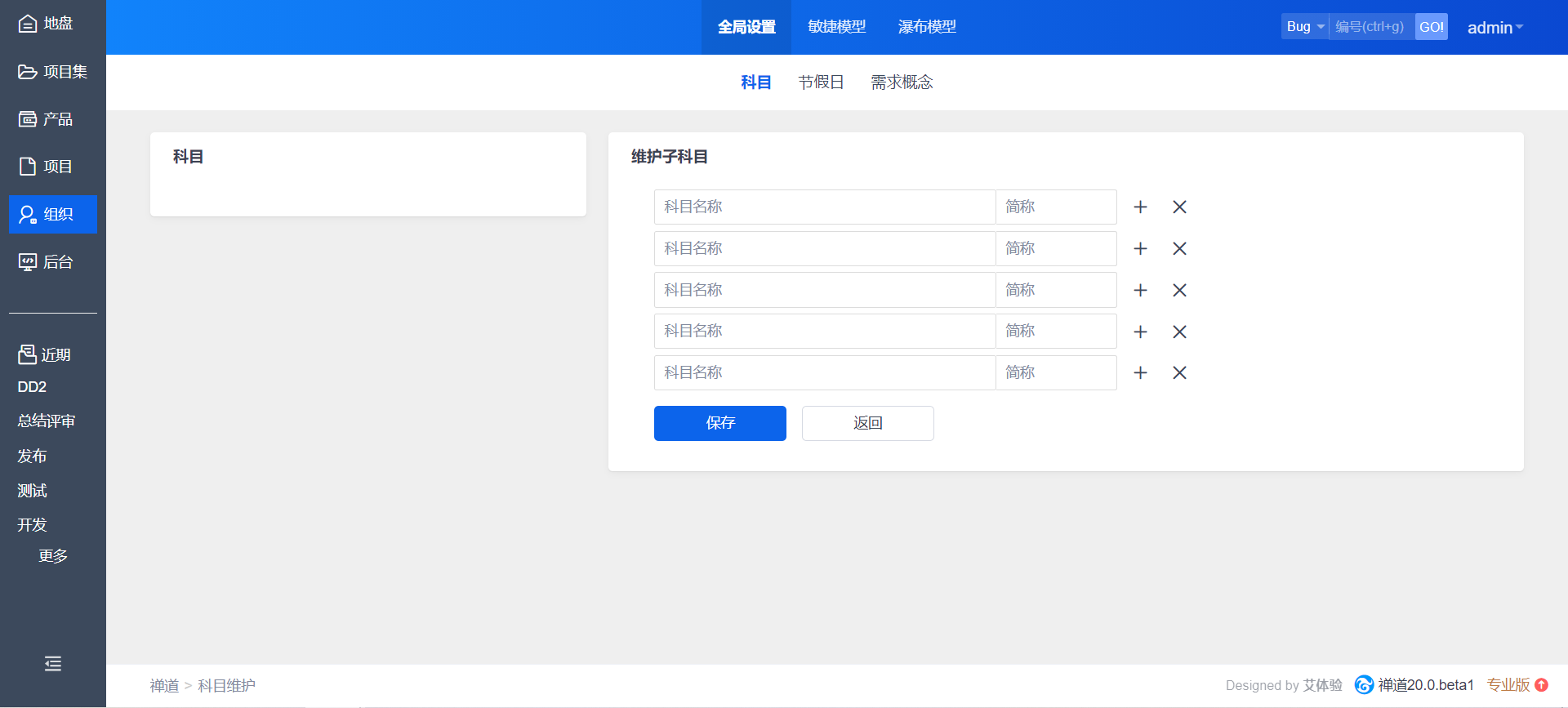1568x708 pixels.
Task: Open 近期 recent section in sidebar
Action: click(x=44, y=354)
